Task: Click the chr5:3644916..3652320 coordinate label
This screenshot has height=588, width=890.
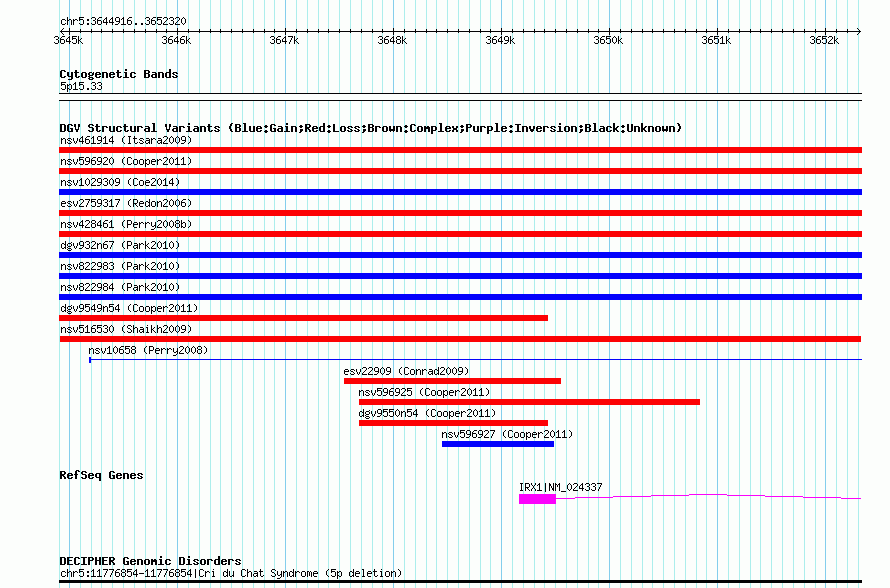Action: tap(123, 21)
